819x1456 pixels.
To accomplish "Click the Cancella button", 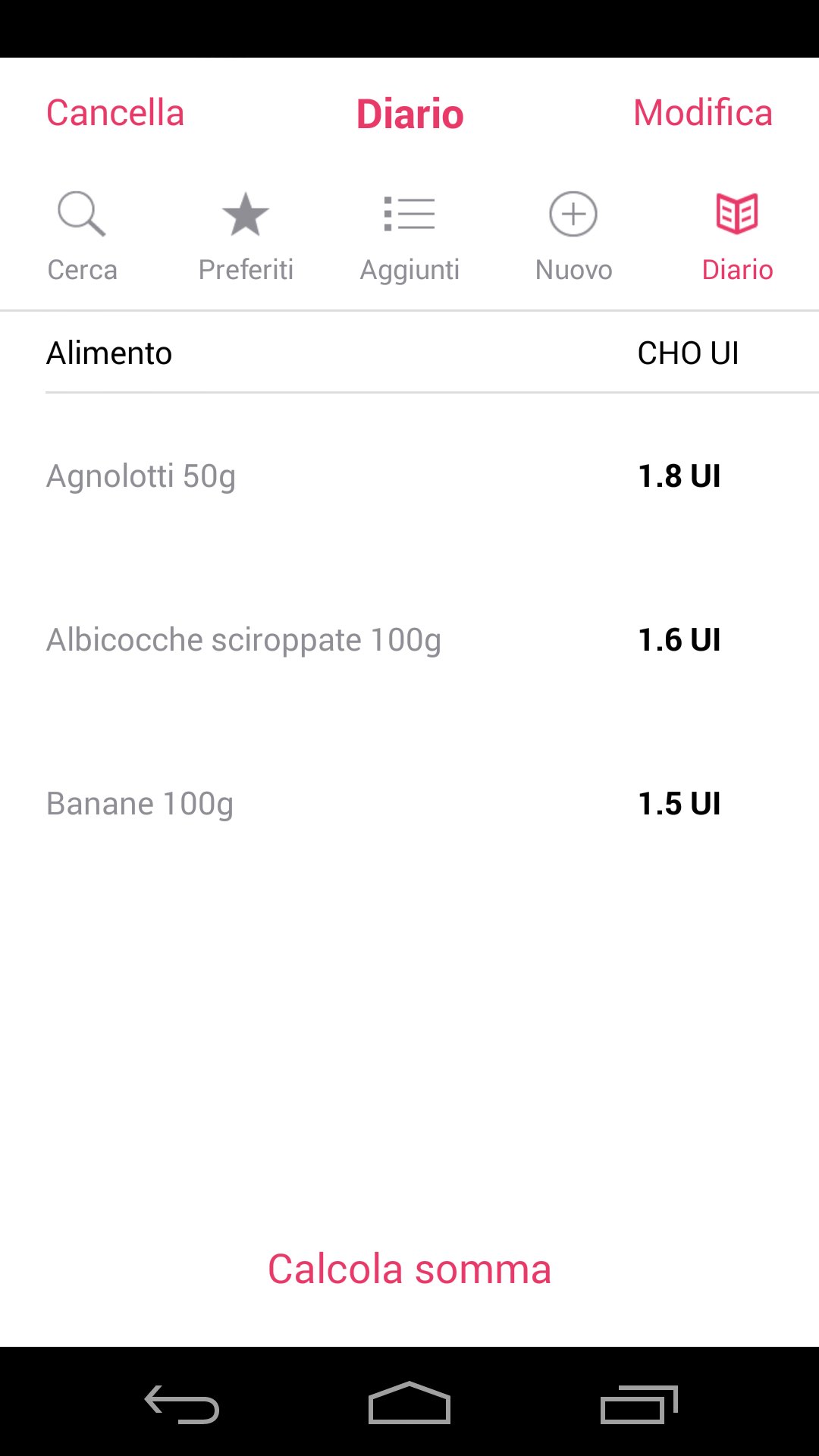I will pyautogui.click(x=115, y=113).
